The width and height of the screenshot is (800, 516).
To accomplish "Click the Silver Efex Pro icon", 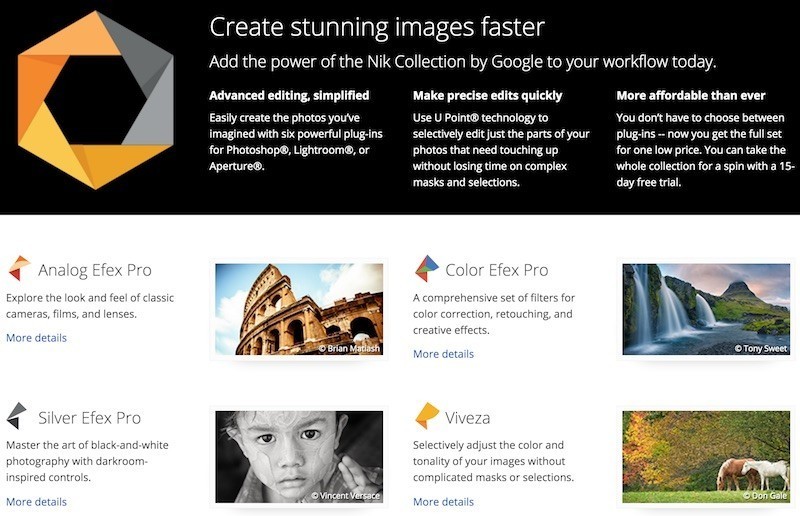I will coord(17,416).
